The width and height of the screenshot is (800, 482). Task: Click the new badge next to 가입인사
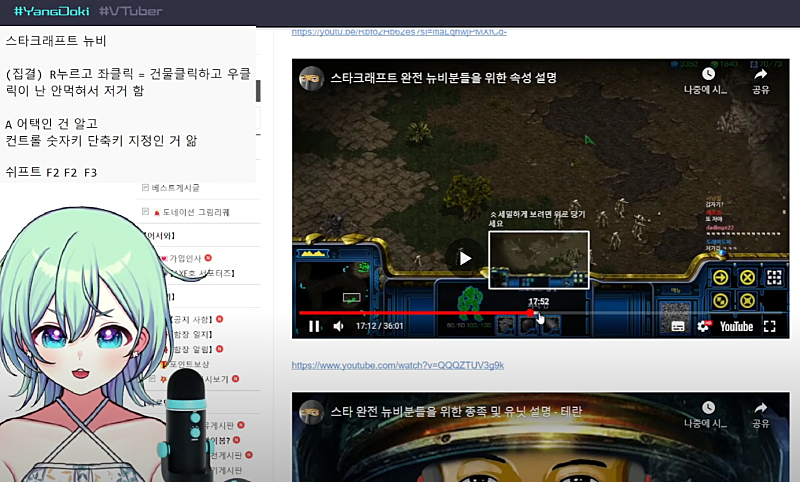coord(208,258)
